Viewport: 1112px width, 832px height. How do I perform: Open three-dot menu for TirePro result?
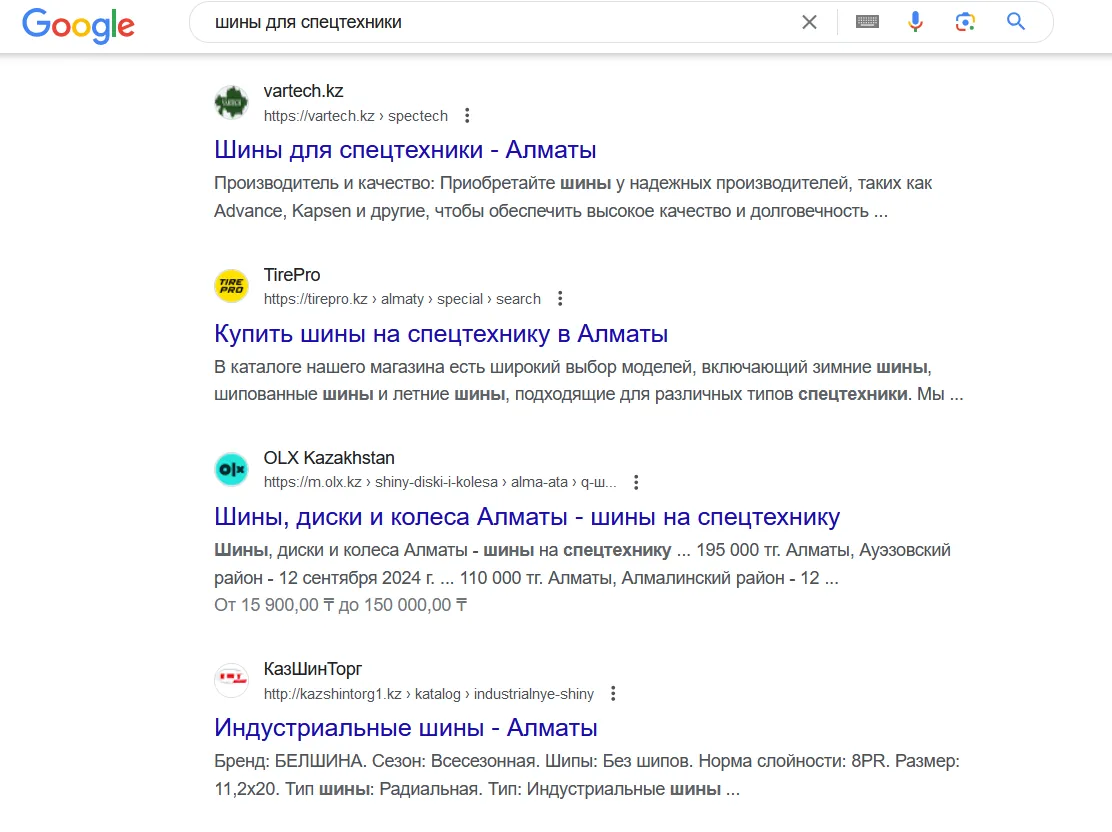click(x=560, y=299)
